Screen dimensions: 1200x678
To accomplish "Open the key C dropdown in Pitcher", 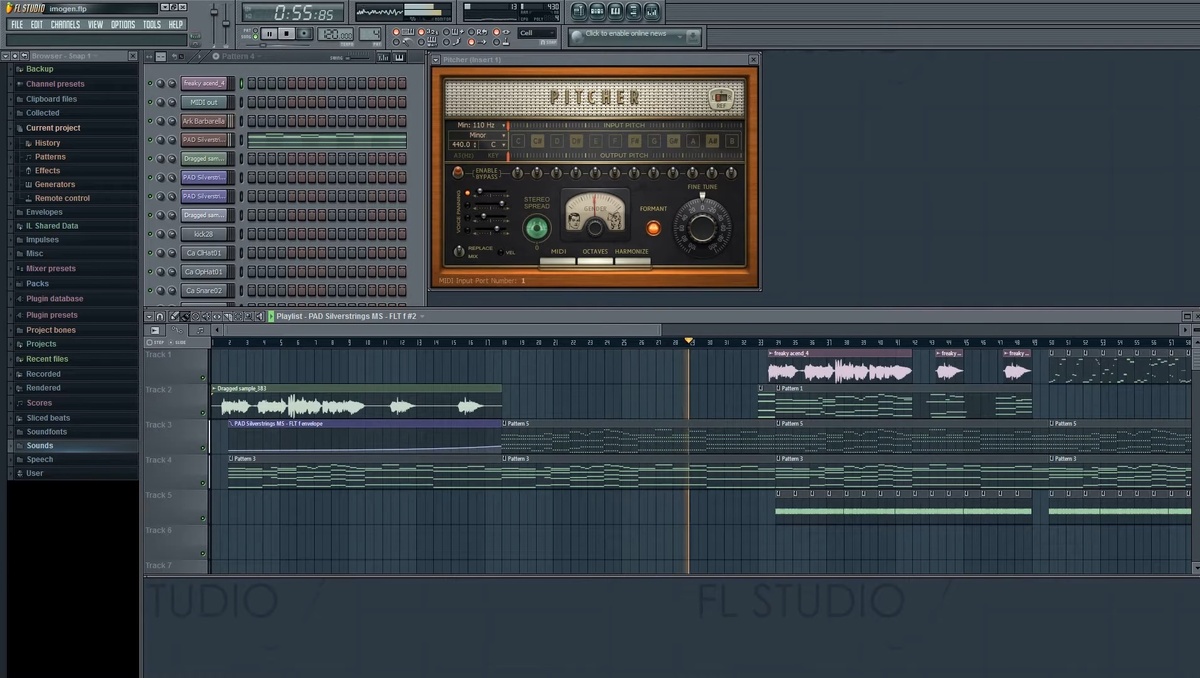I will [493, 145].
